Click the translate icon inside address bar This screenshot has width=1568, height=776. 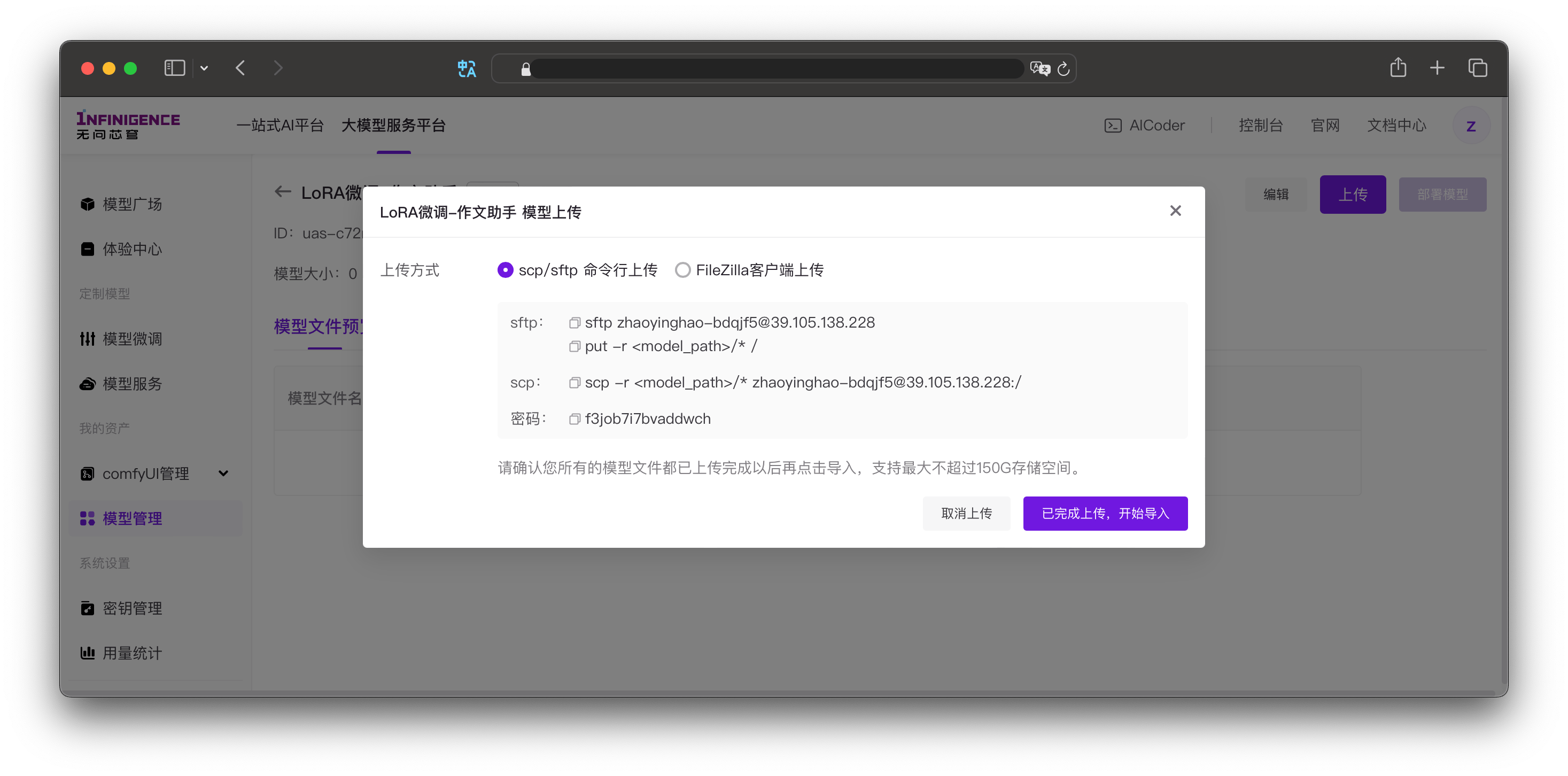click(1039, 68)
